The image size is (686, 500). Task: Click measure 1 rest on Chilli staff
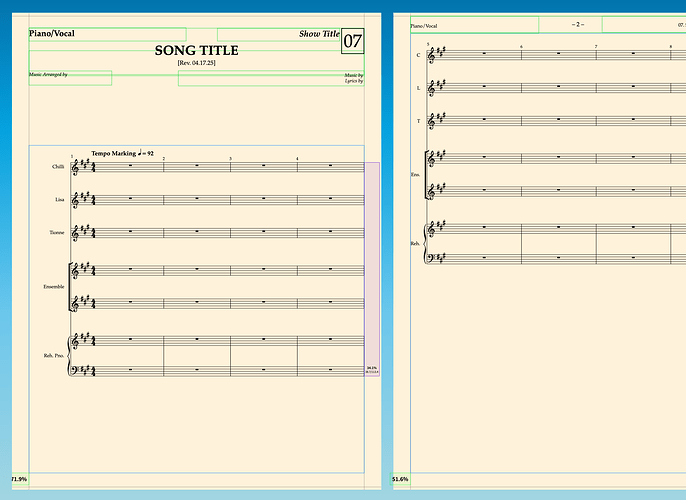click(x=130, y=165)
